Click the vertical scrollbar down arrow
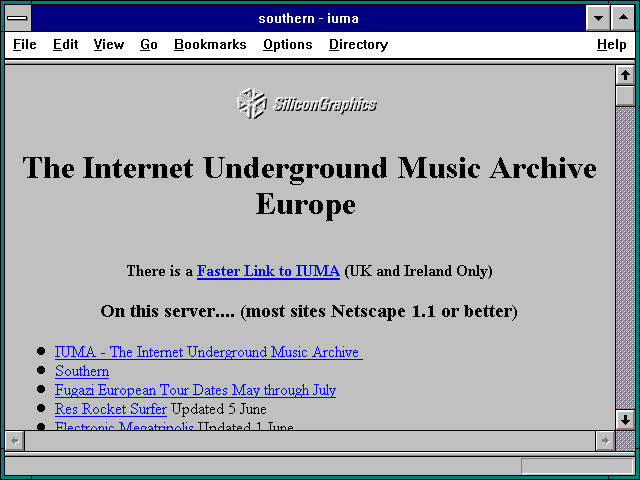 (625, 420)
